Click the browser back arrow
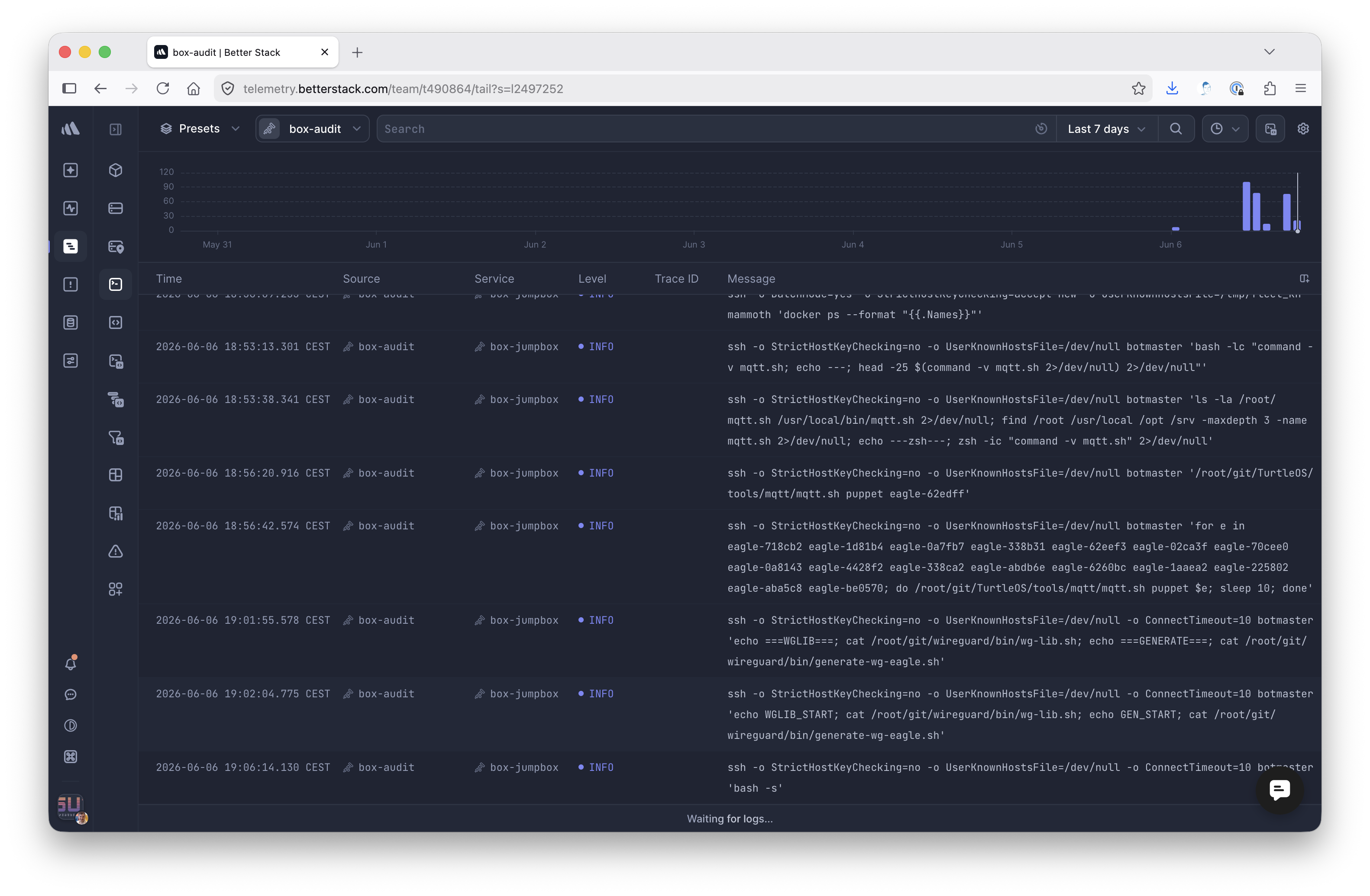 (101, 88)
